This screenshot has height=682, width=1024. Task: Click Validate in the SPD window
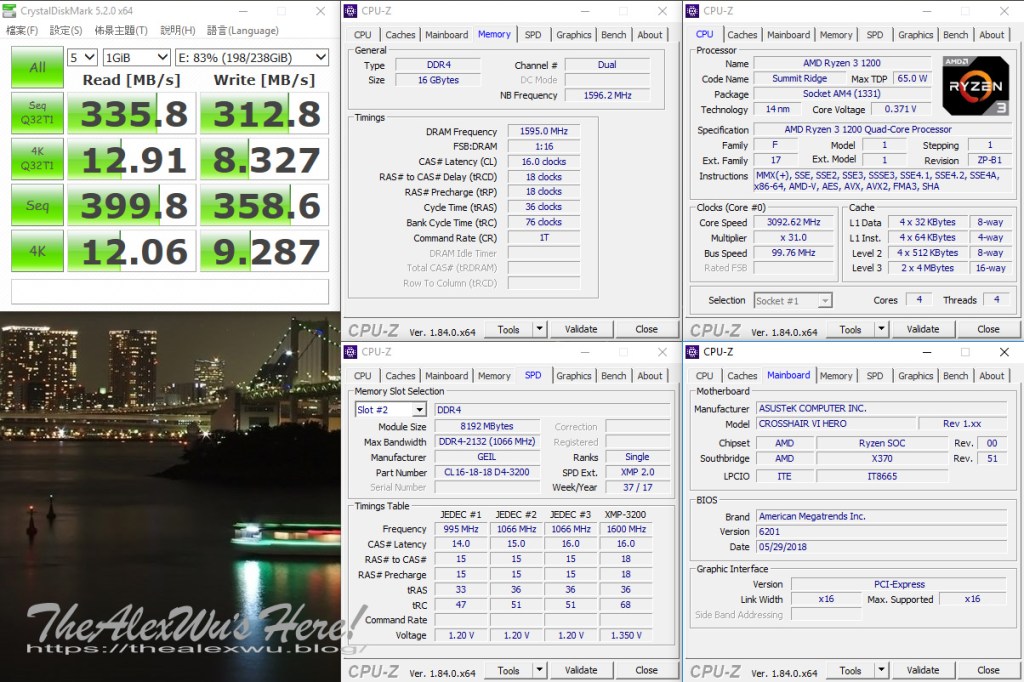click(x=581, y=670)
